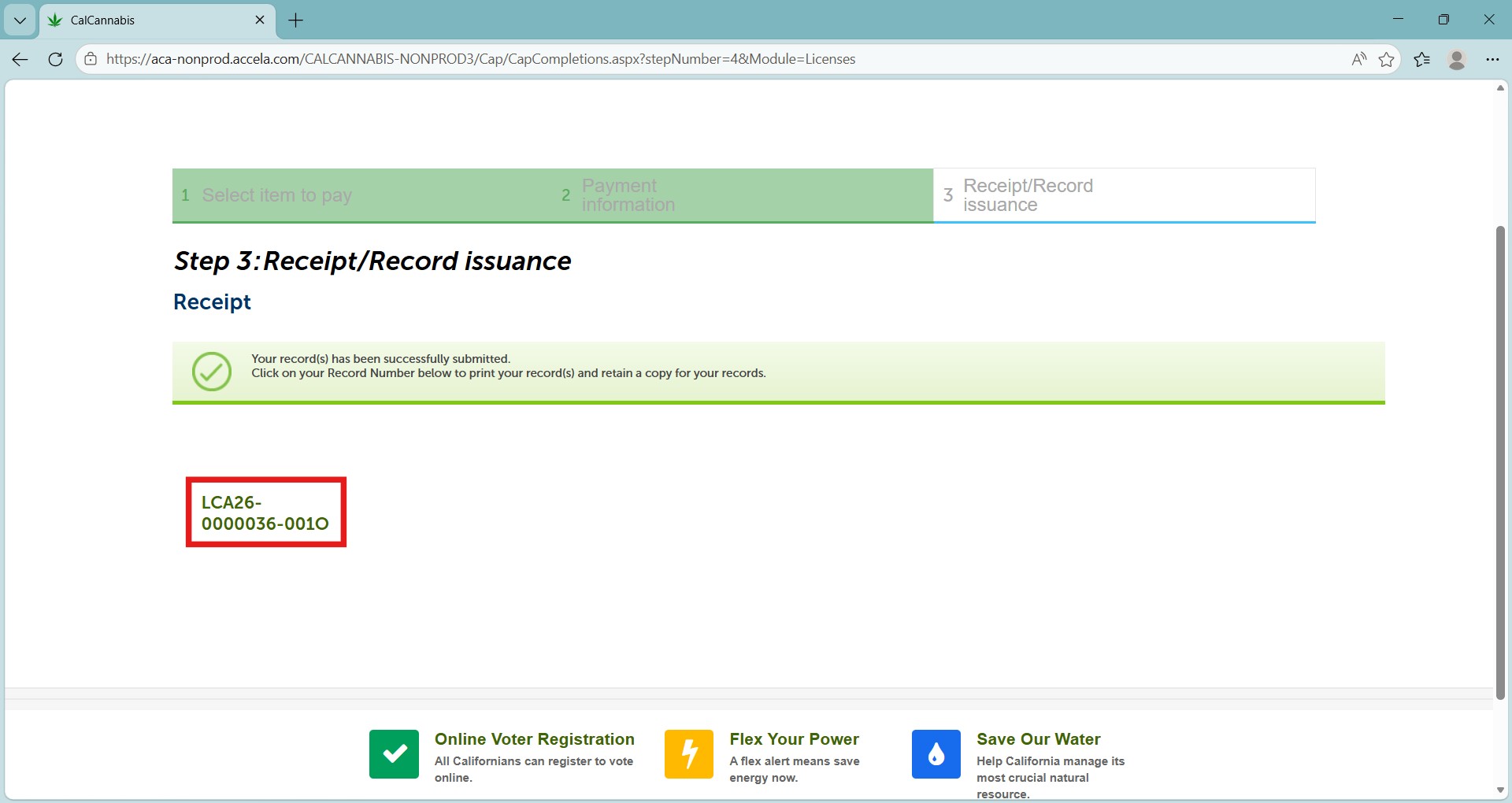
Task: Open Online Voter Registration link
Action: pos(535,739)
